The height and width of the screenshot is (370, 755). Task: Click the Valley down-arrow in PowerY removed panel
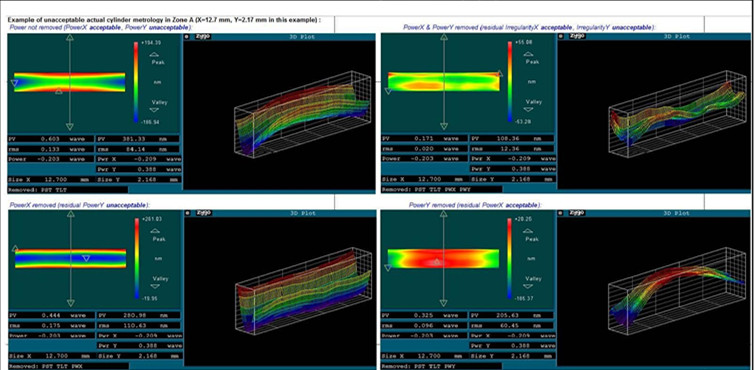(x=529, y=286)
